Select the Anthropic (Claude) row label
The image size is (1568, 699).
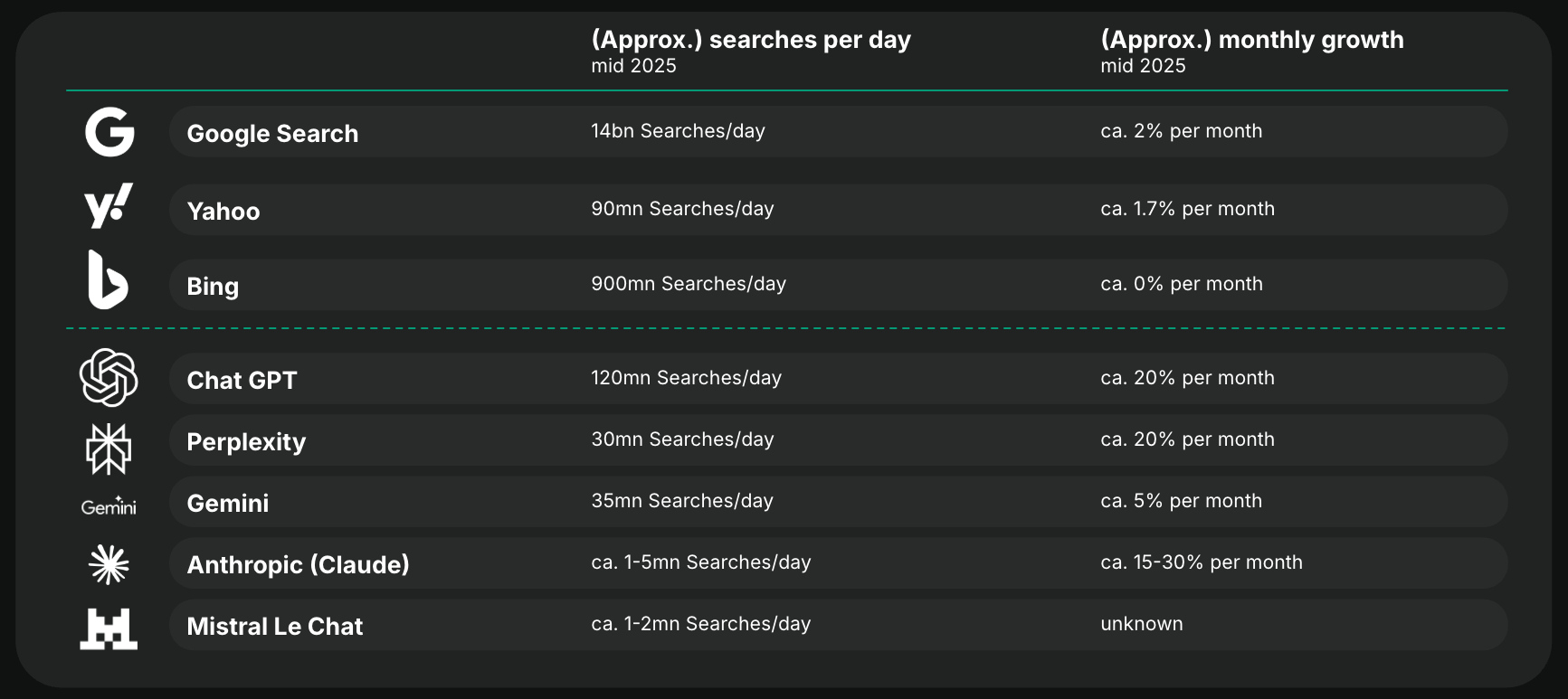click(298, 565)
